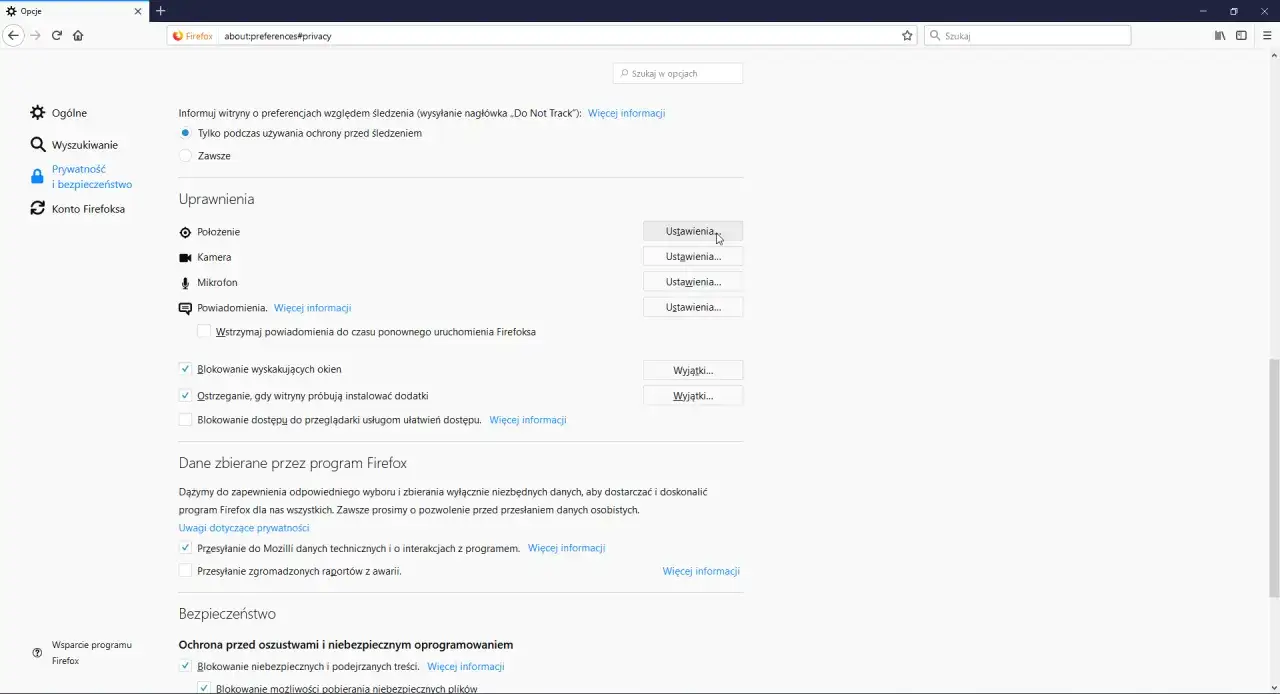Click Ustawienia next to Położenie

pos(693,231)
